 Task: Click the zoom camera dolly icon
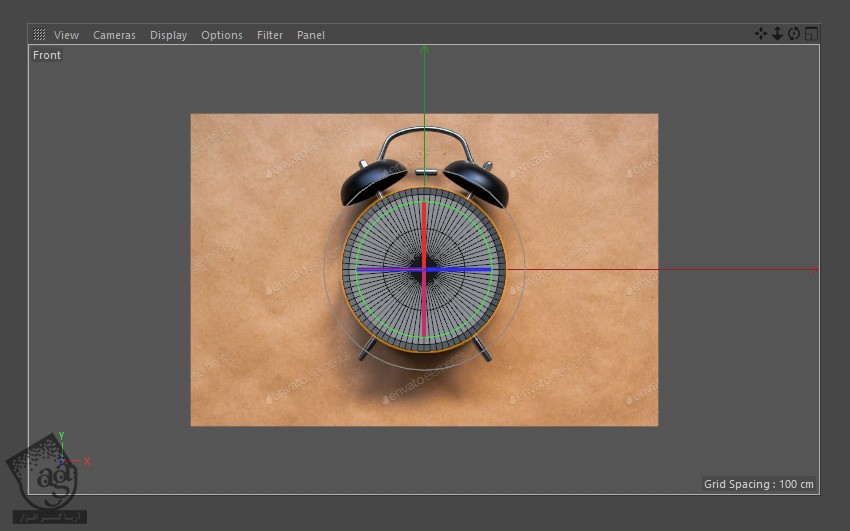tap(777, 34)
